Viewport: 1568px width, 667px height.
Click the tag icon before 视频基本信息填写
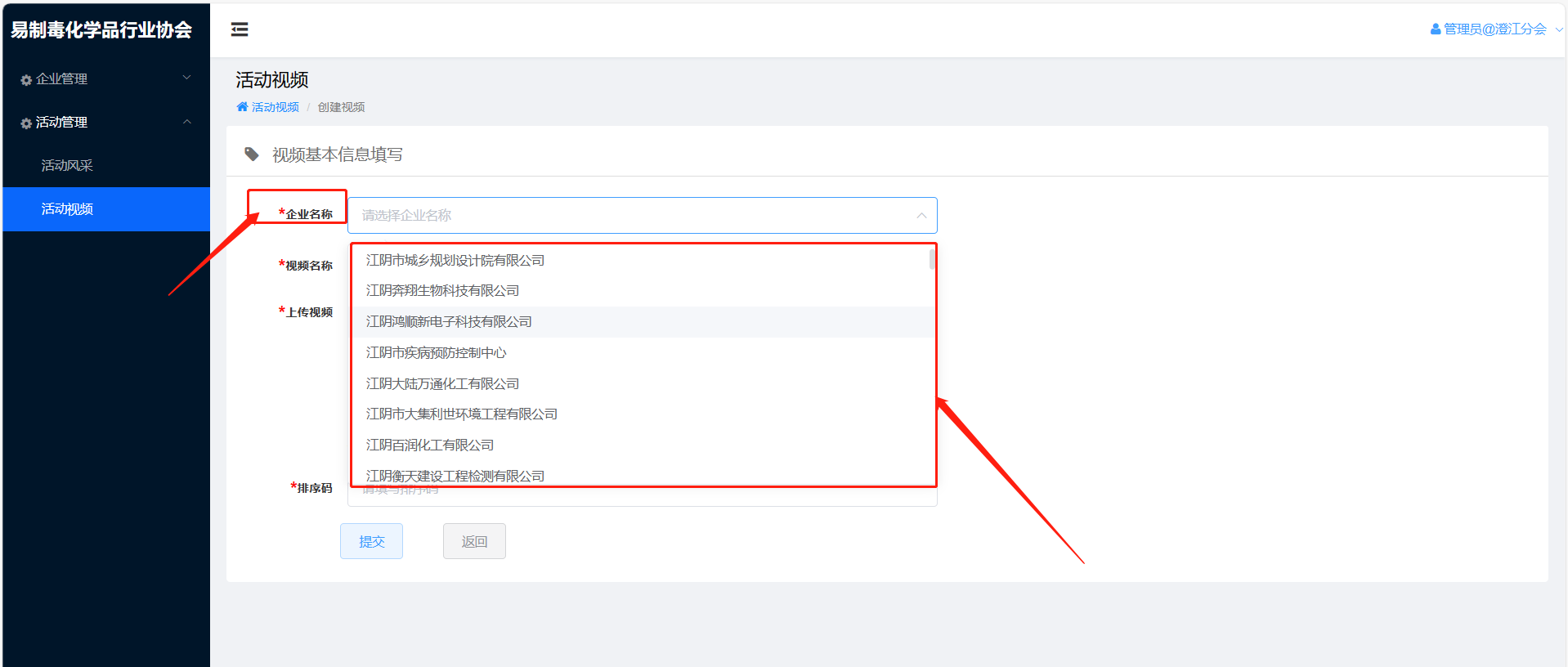(x=252, y=154)
